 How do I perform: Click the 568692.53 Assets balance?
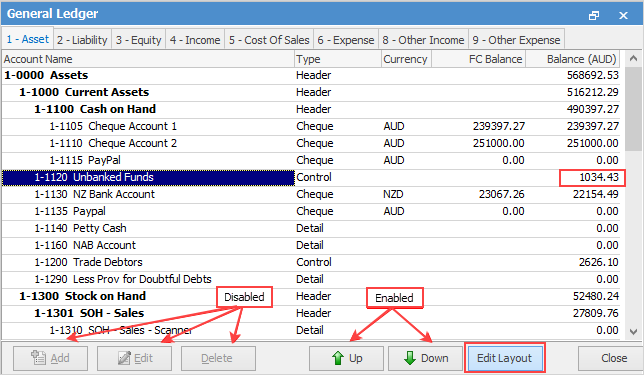coord(593,76)
